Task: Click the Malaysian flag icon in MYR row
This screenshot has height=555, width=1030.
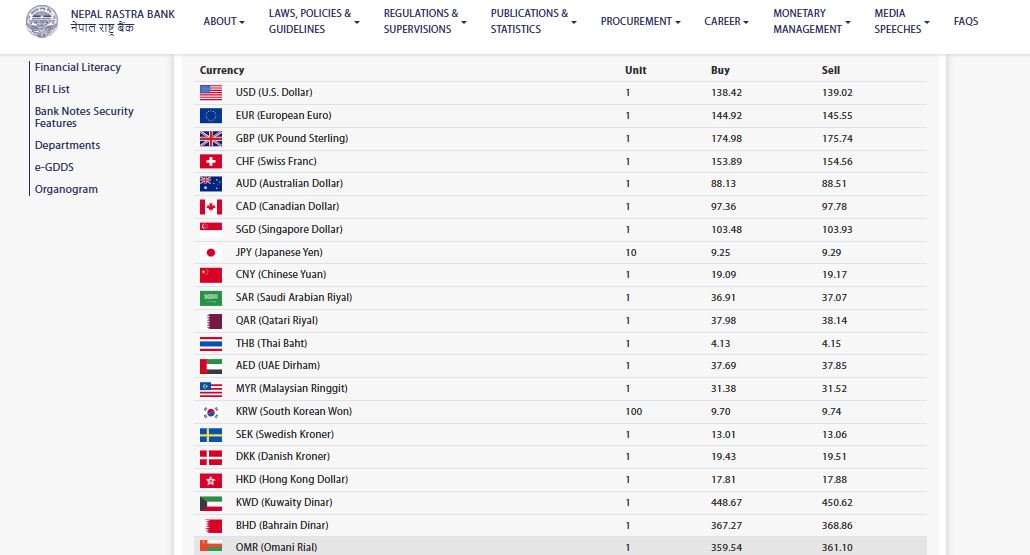Action: coord(211,389)
